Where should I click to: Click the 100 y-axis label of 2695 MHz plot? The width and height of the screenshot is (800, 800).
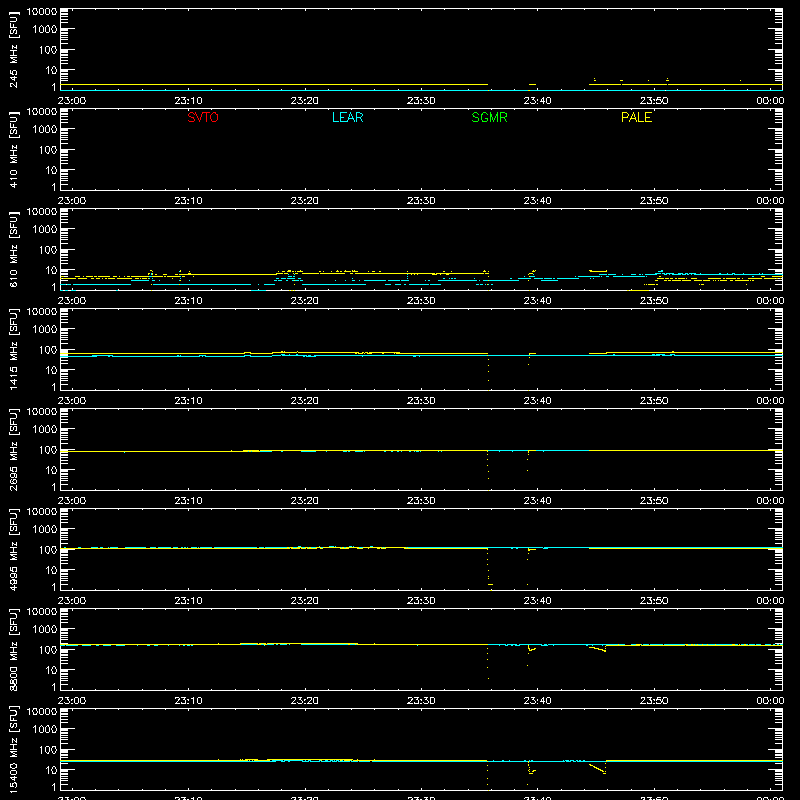(48, 450)
